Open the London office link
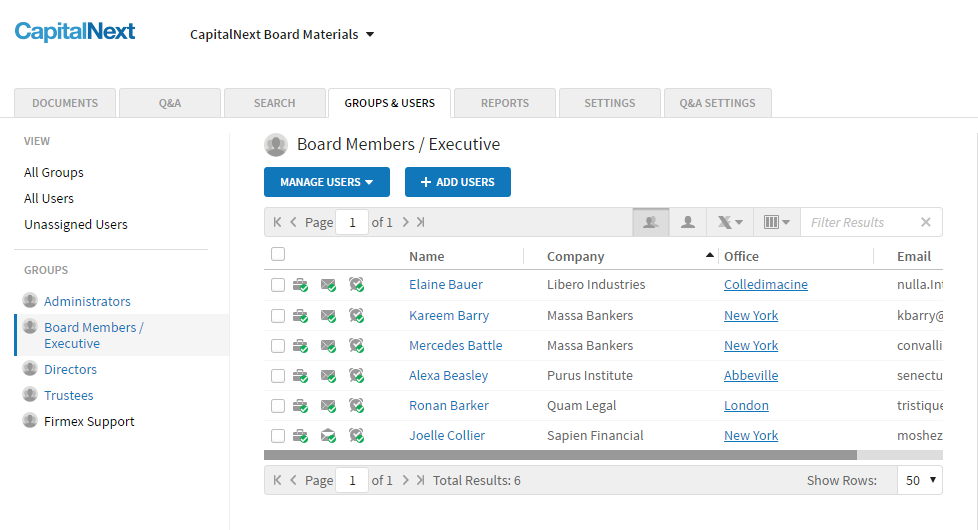The height and width of the screenshot is (530, 978). coord(746,405)
